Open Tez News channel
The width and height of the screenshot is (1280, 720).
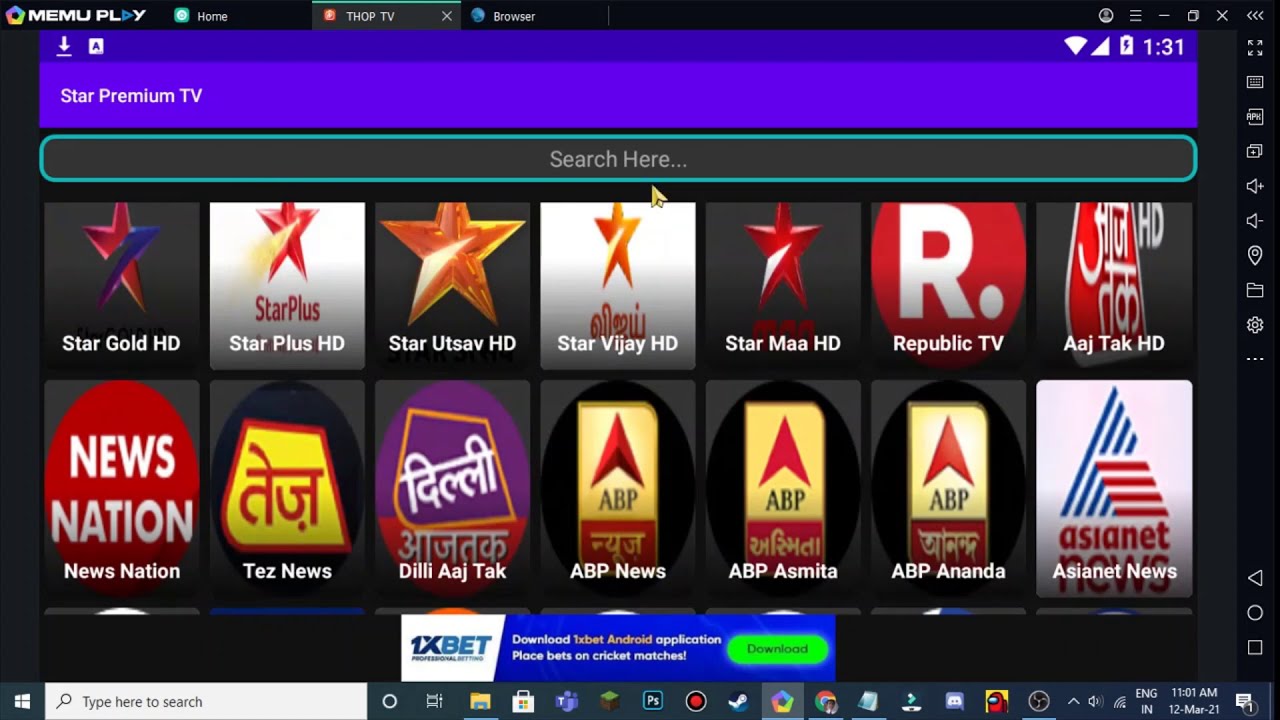click(287, 488)
